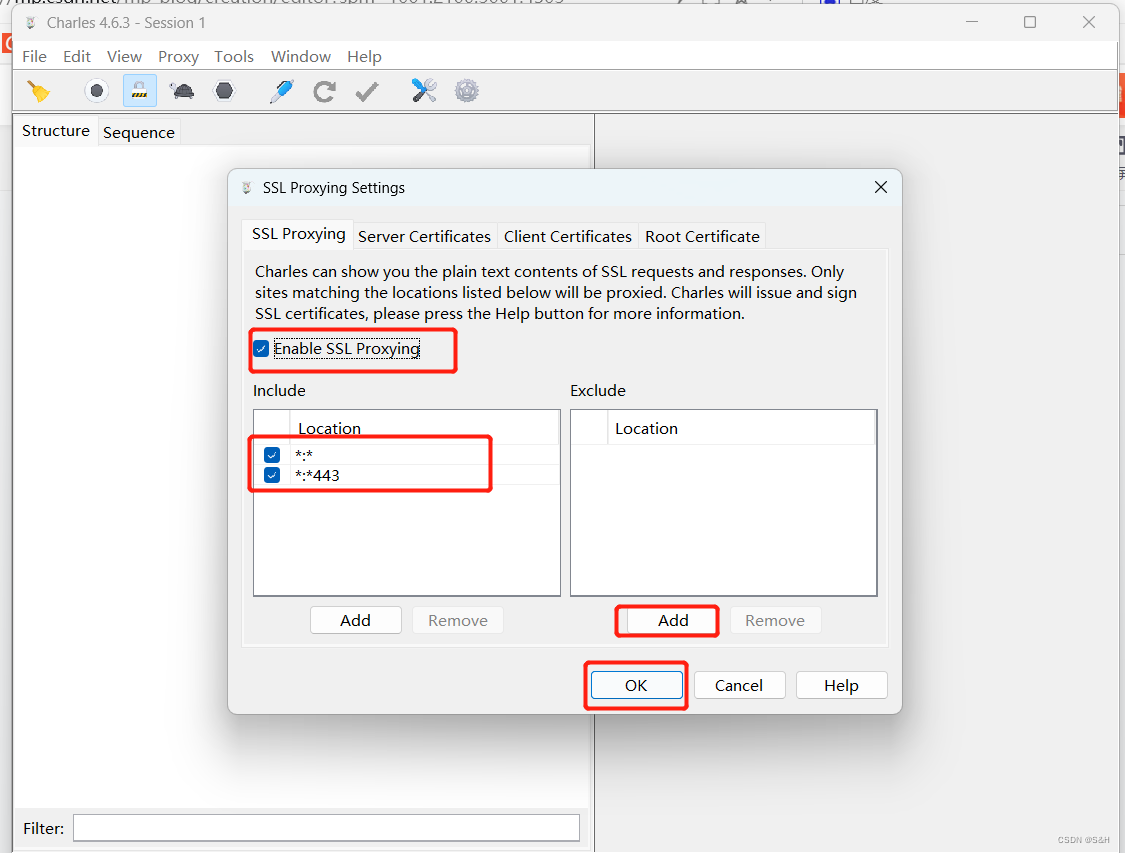Screen dimensions: 1125x853
Task: Toggle the SSL proxying lock icon
Action: [139, 91]
